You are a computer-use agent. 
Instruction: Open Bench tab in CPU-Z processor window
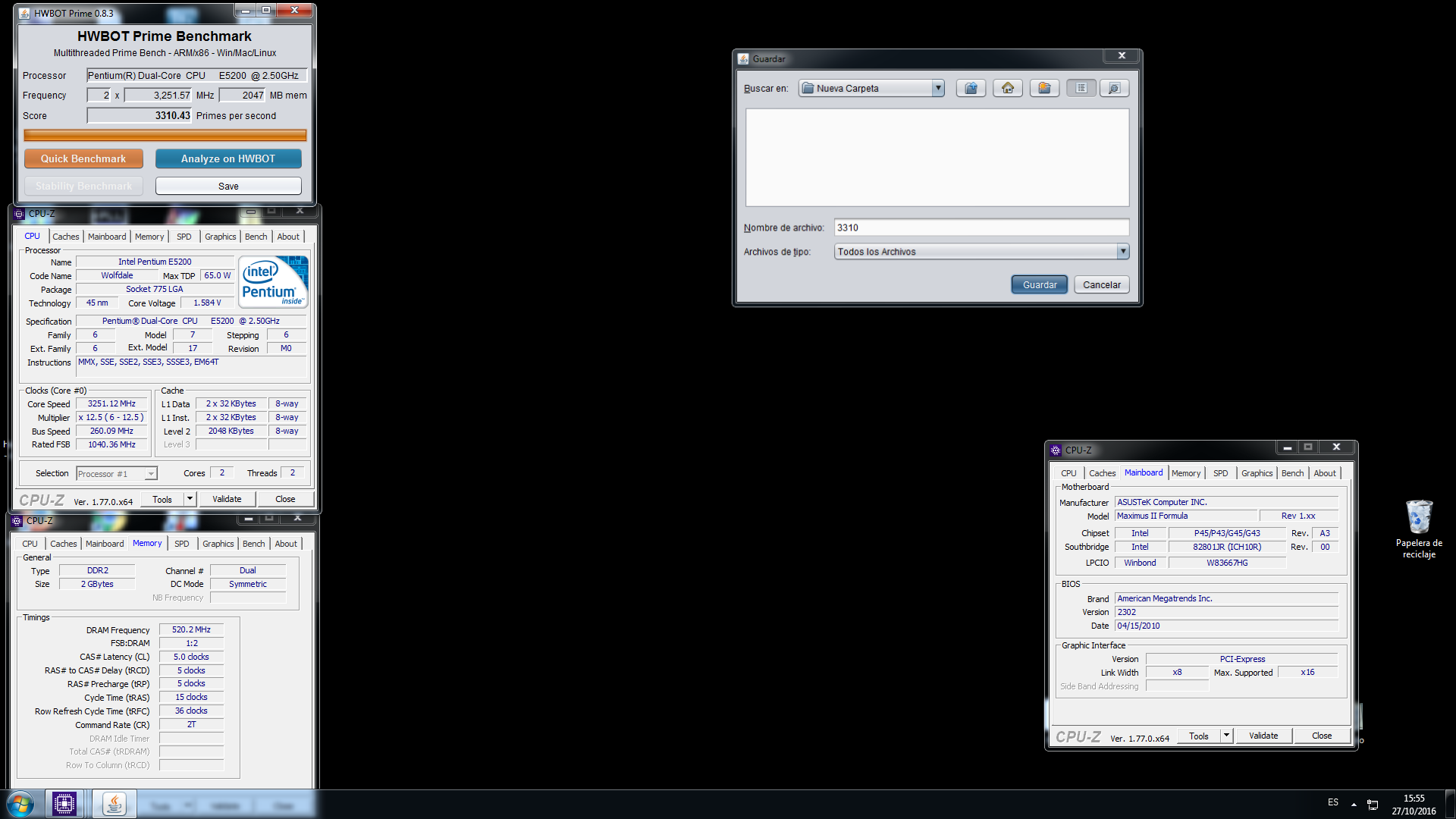(x=256, y=237)
